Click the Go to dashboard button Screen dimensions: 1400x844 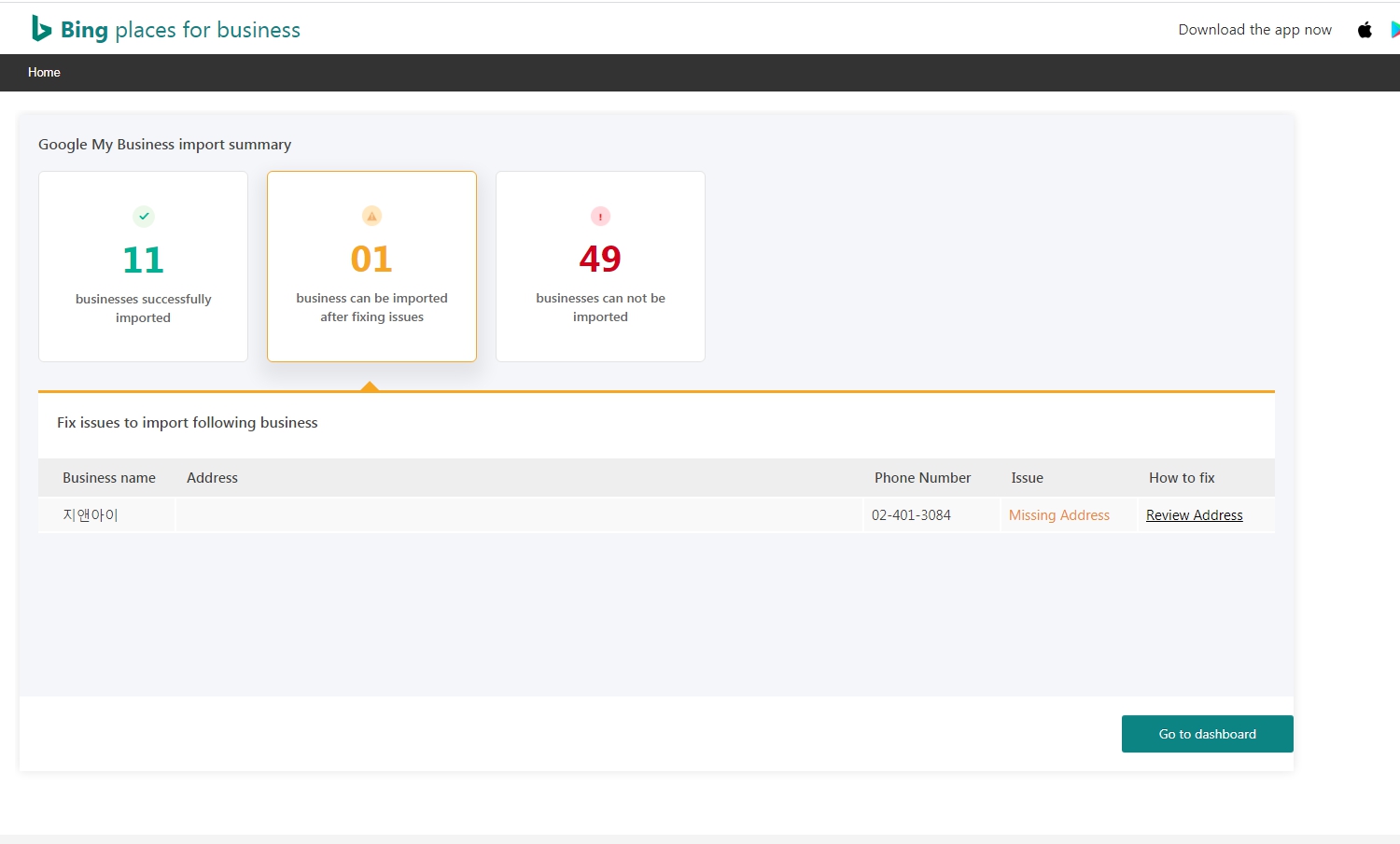pyautogui.click(x=1207, y=734)
